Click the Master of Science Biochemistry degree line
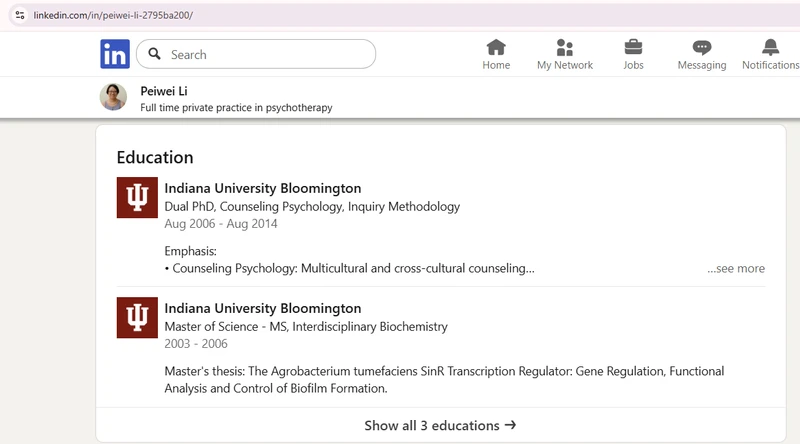800x444 pixels. tap(306, 327)
